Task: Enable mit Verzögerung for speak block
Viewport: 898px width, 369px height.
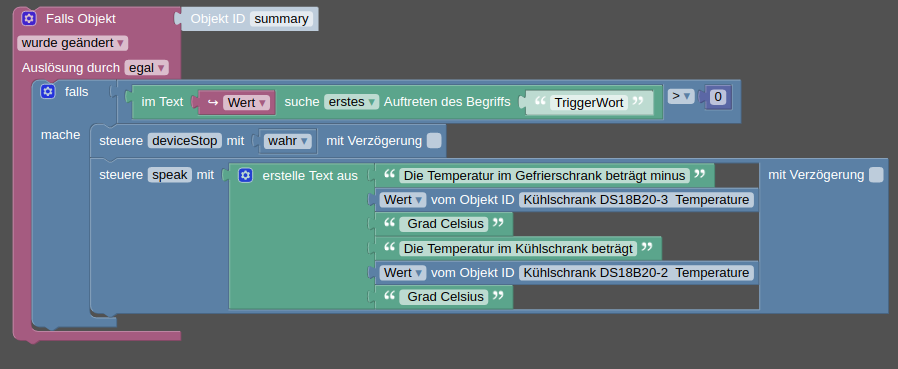Action: (876, 175)
